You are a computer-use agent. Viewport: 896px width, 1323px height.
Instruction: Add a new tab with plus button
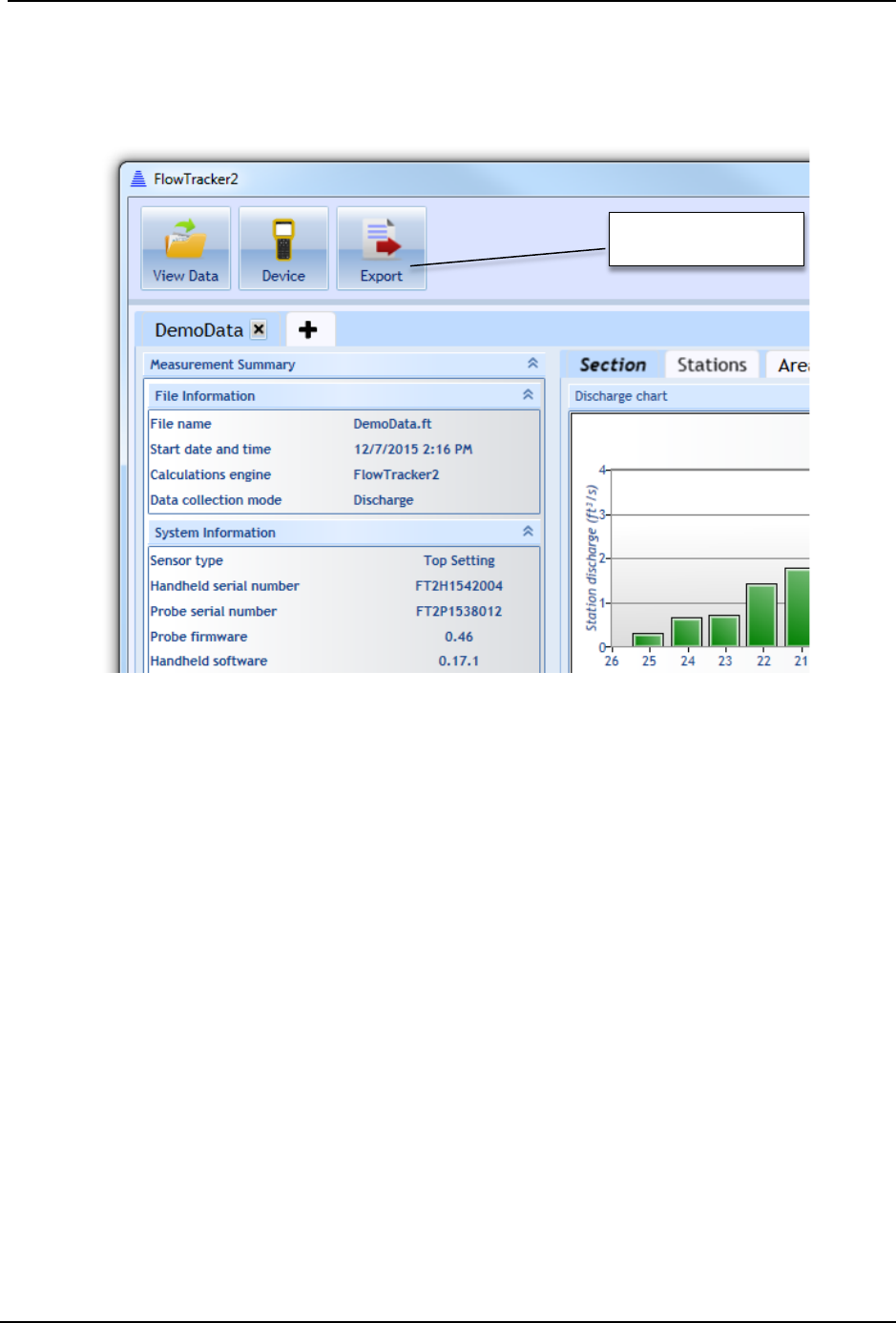click(307, 329)
